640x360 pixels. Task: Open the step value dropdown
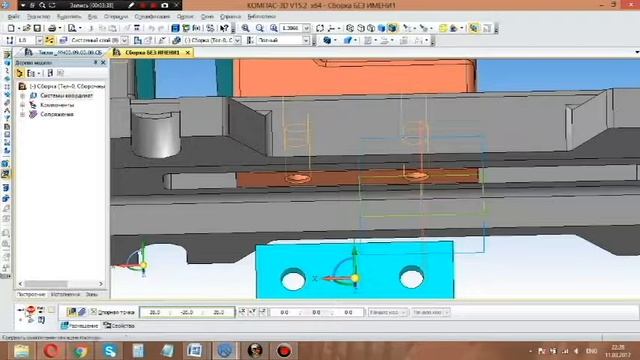pos(39,40)
